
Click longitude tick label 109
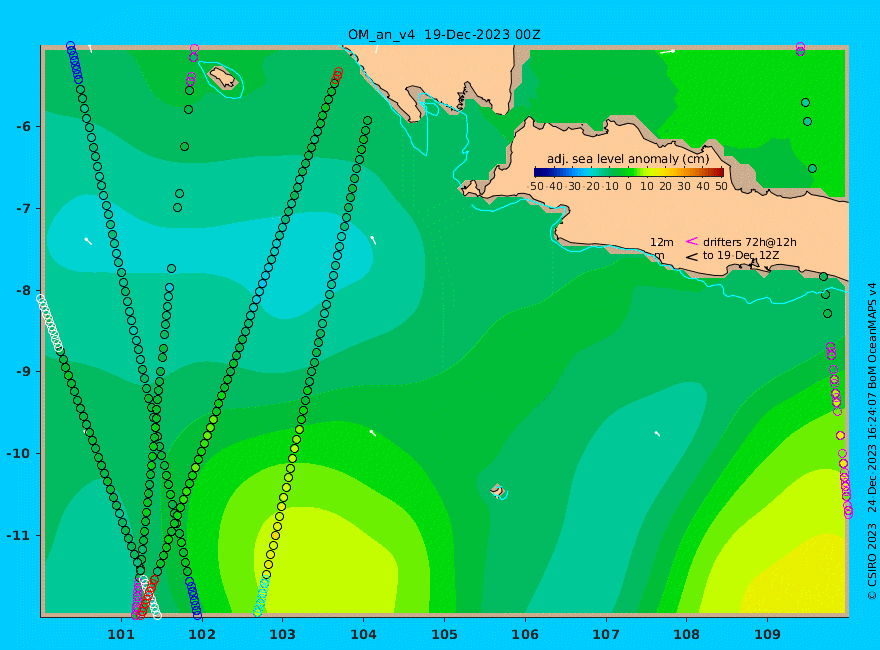click(x=767, y=635)
